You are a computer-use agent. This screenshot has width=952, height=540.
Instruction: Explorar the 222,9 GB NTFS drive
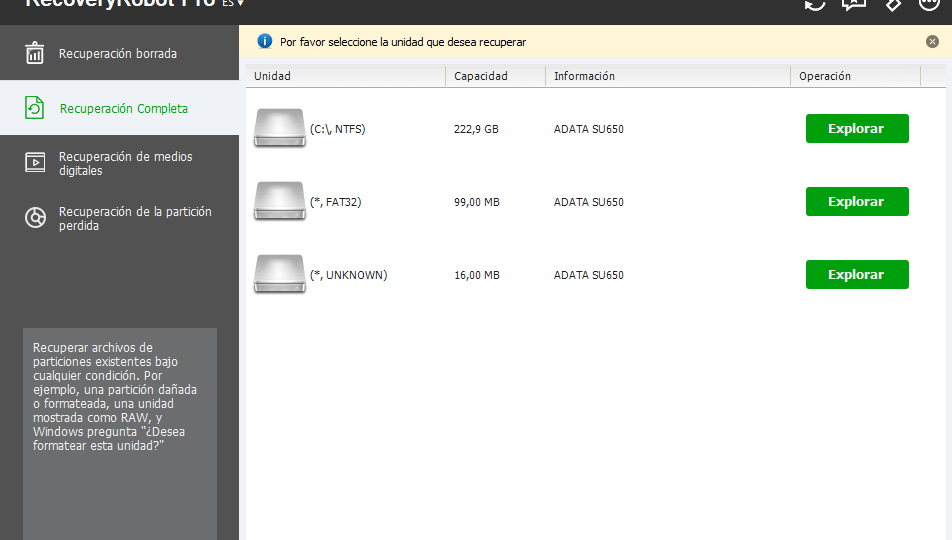[x=857, y=128]
